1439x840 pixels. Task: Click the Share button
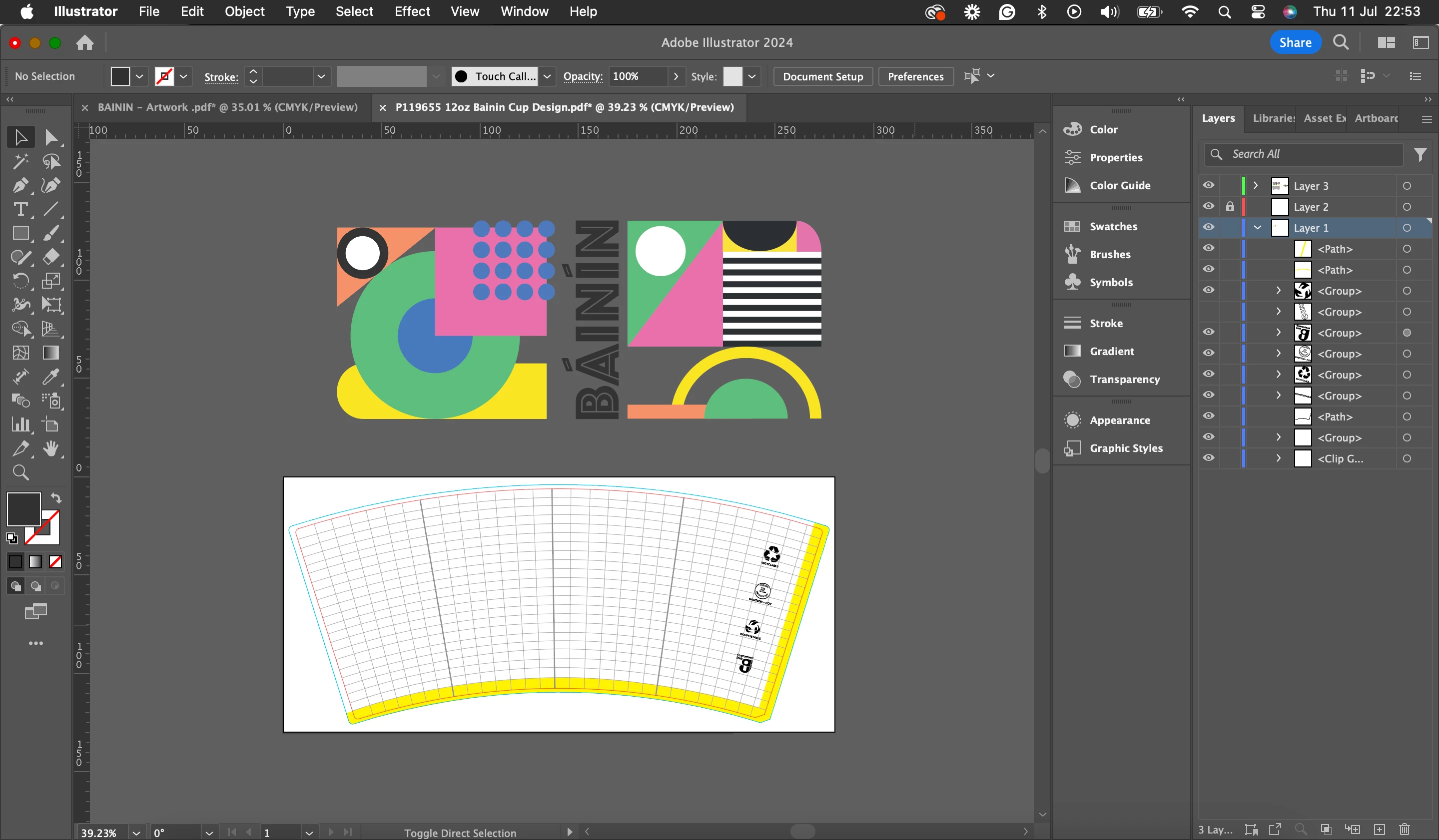click(x=1295, y=43)
